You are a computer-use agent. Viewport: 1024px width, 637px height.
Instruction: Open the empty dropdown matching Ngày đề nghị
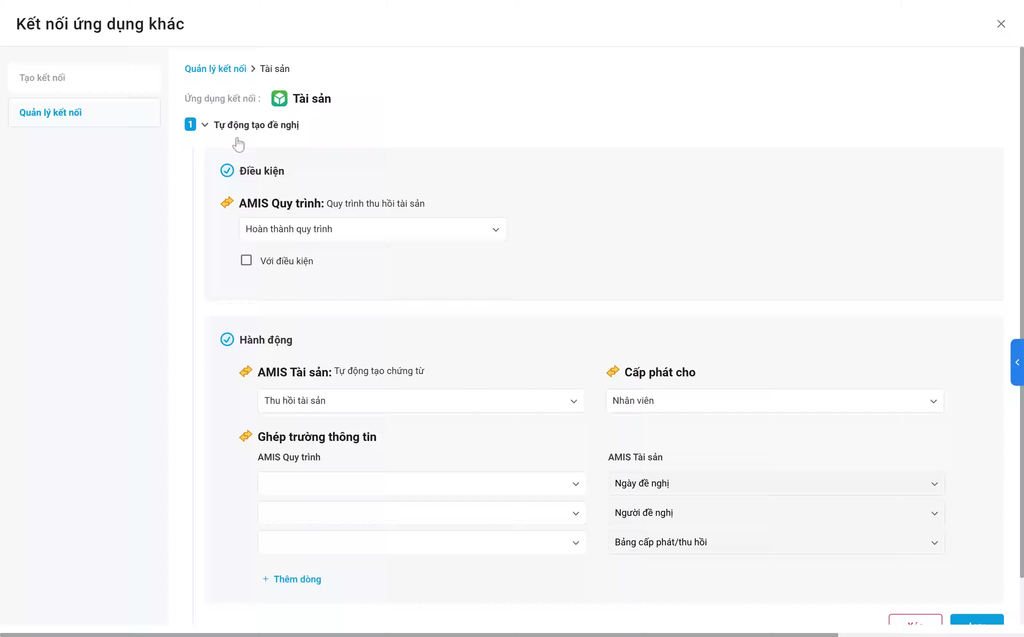(421, 484)
